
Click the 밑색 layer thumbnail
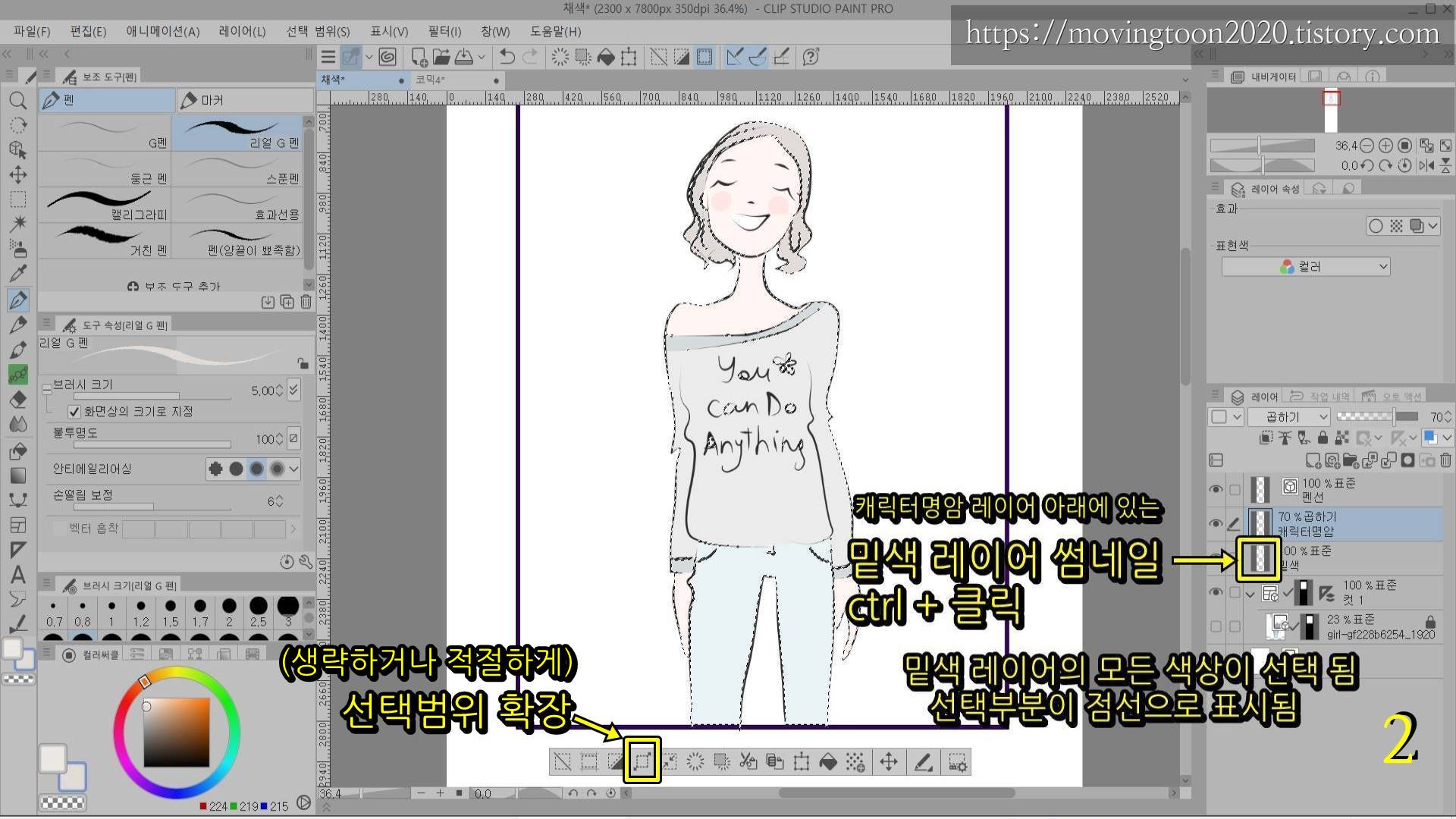(x=1260, y=558)
